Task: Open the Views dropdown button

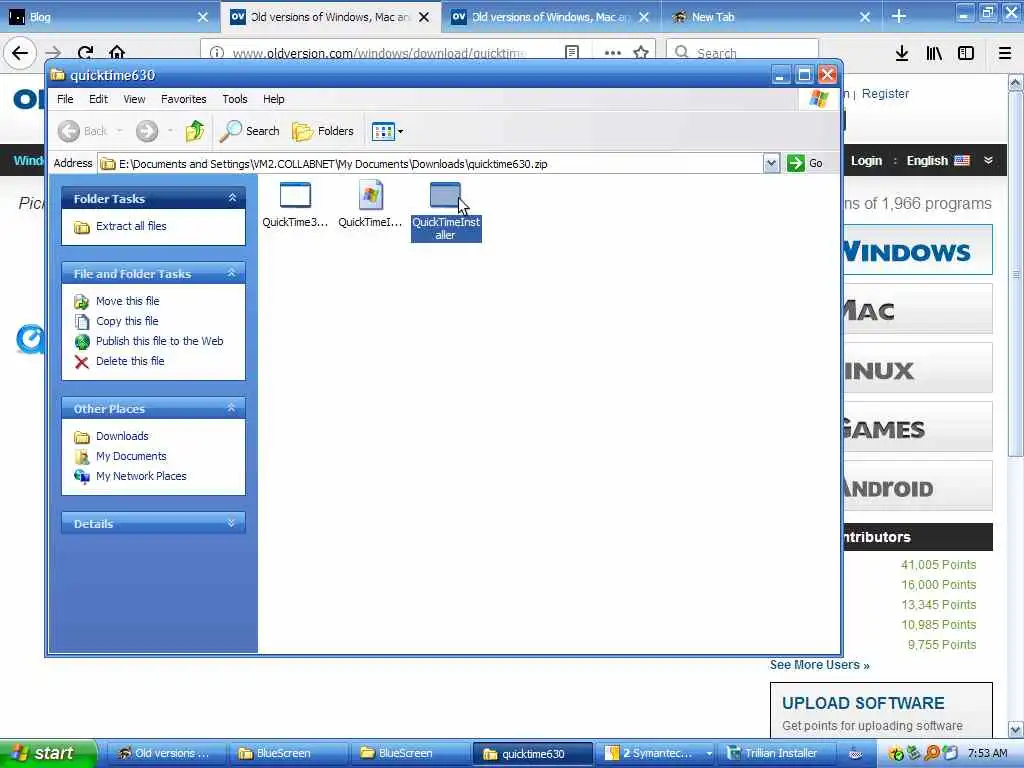Action: coord(387,131)
